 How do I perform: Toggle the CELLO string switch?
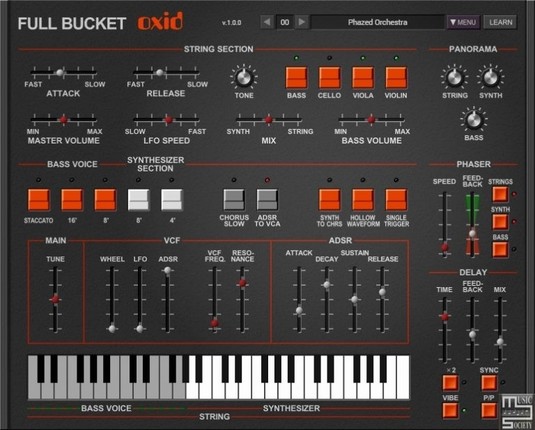point(329,77)
